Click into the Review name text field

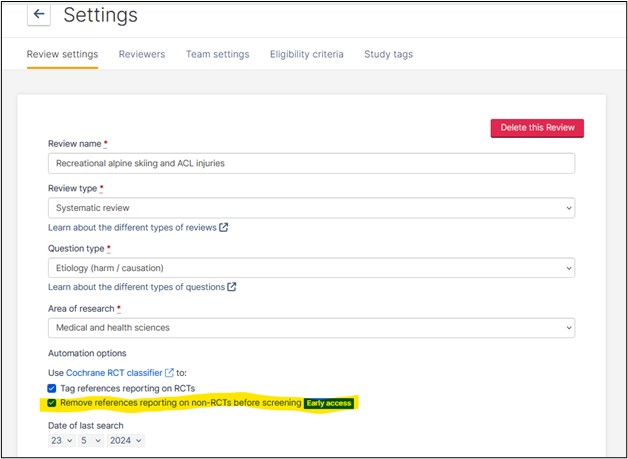pos(311,163)
